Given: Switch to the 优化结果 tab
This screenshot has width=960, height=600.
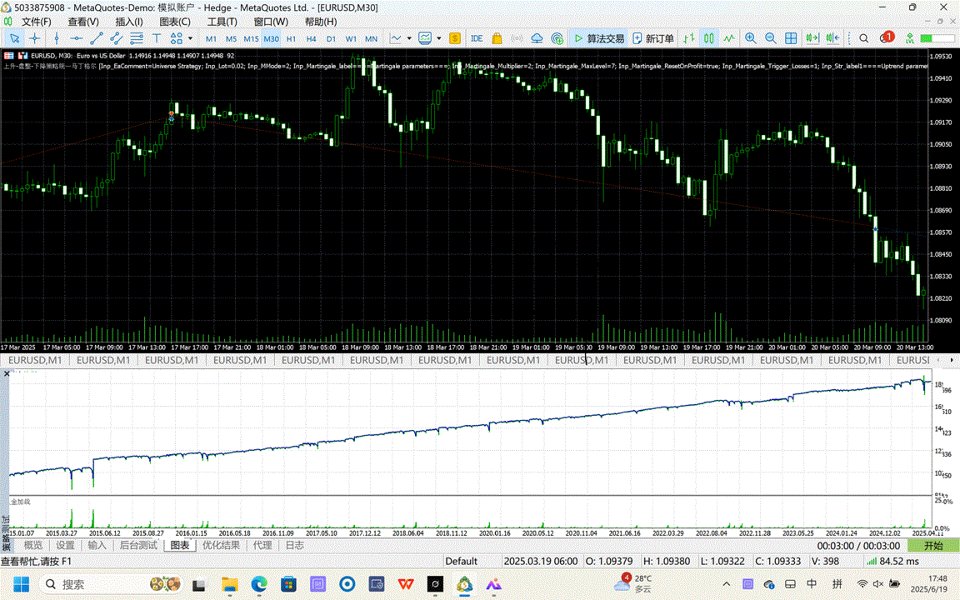Looking at the screenshot, I should pyautogui.click(x=221, y=545).
